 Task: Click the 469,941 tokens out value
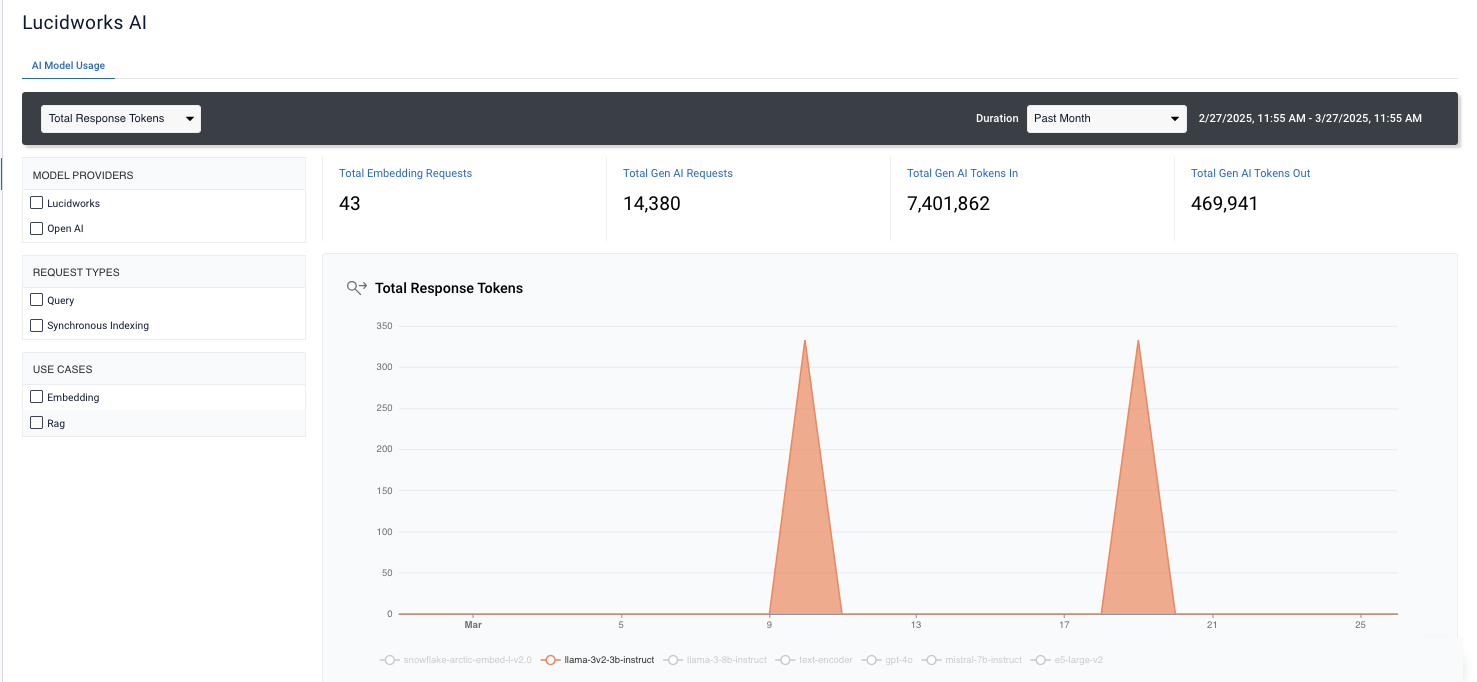[1225, 204]
